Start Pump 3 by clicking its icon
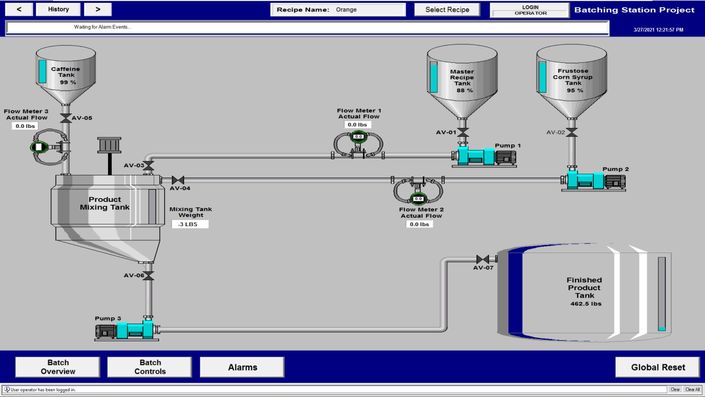705x397 pixels. 127,330
